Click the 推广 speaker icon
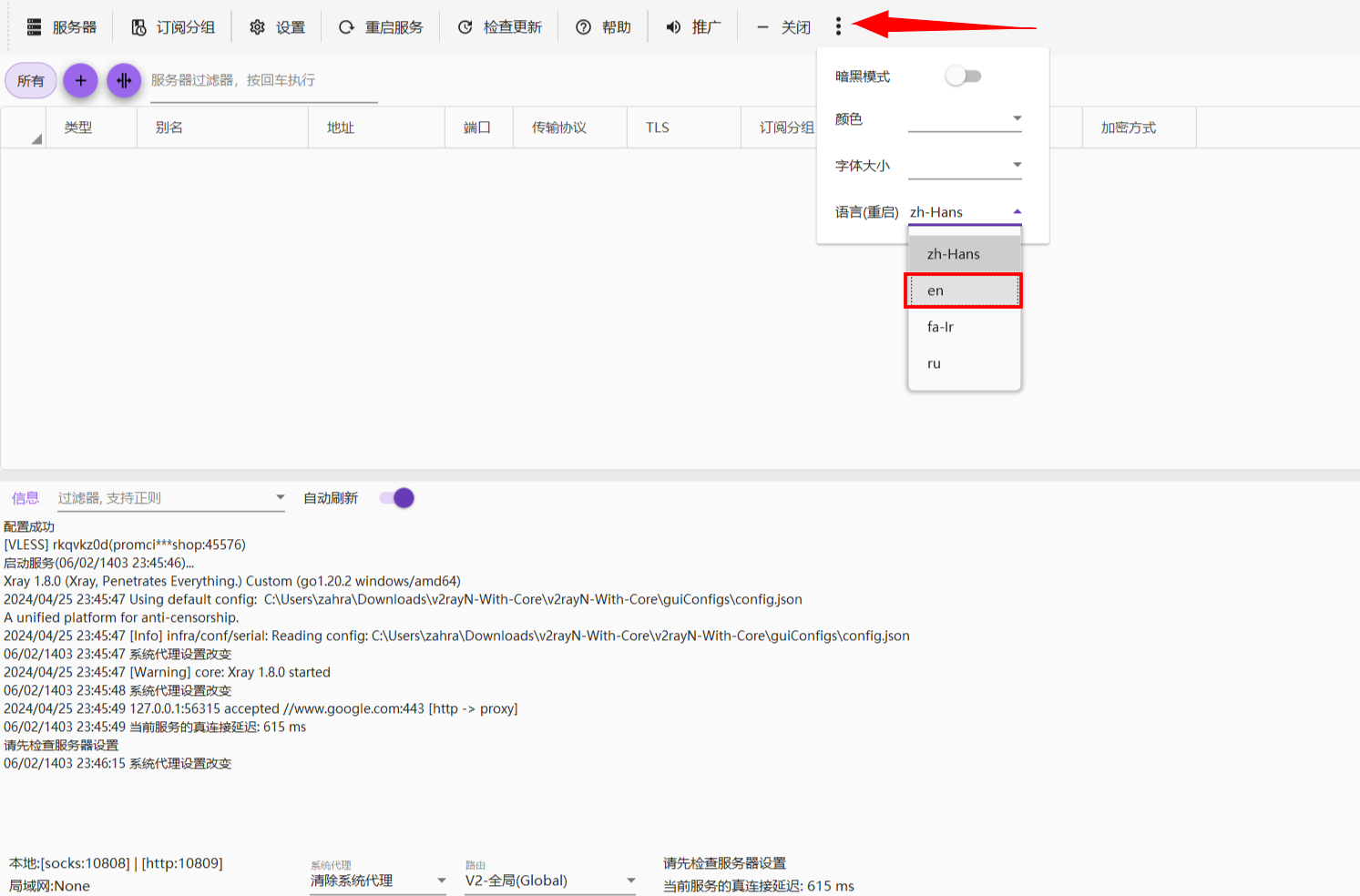Viewport: 1360px width, 896px height. click(x=673, y=27)
